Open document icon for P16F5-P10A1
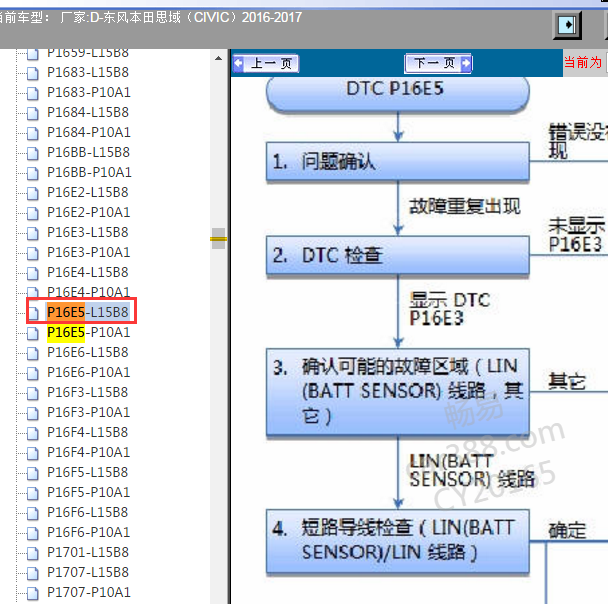The height and width of the screenshot is (604, 608). pyautogui.click(x=33, y=492)
